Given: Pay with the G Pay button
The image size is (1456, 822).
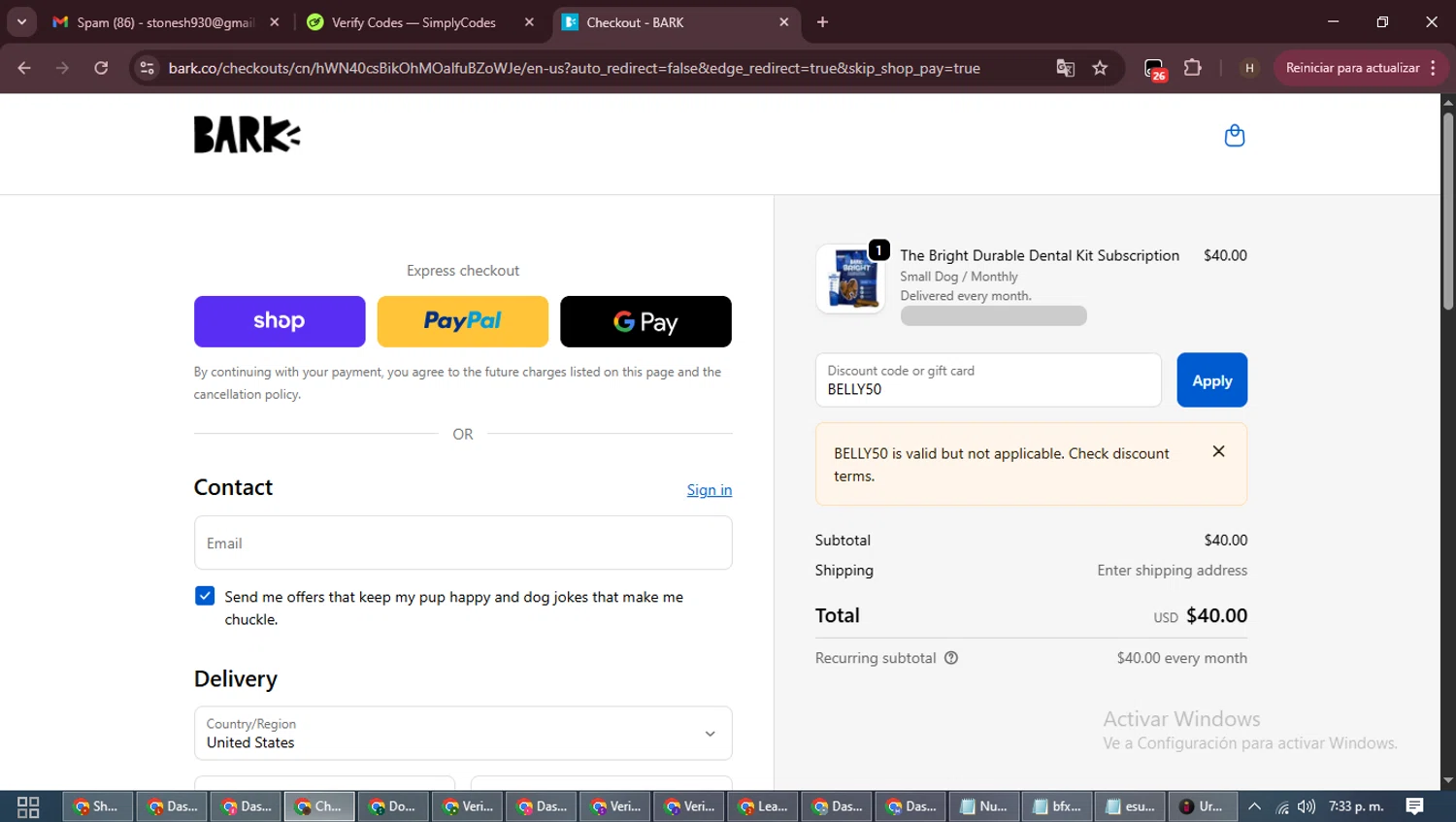Looking at the screenshot, I should [645, 321].
